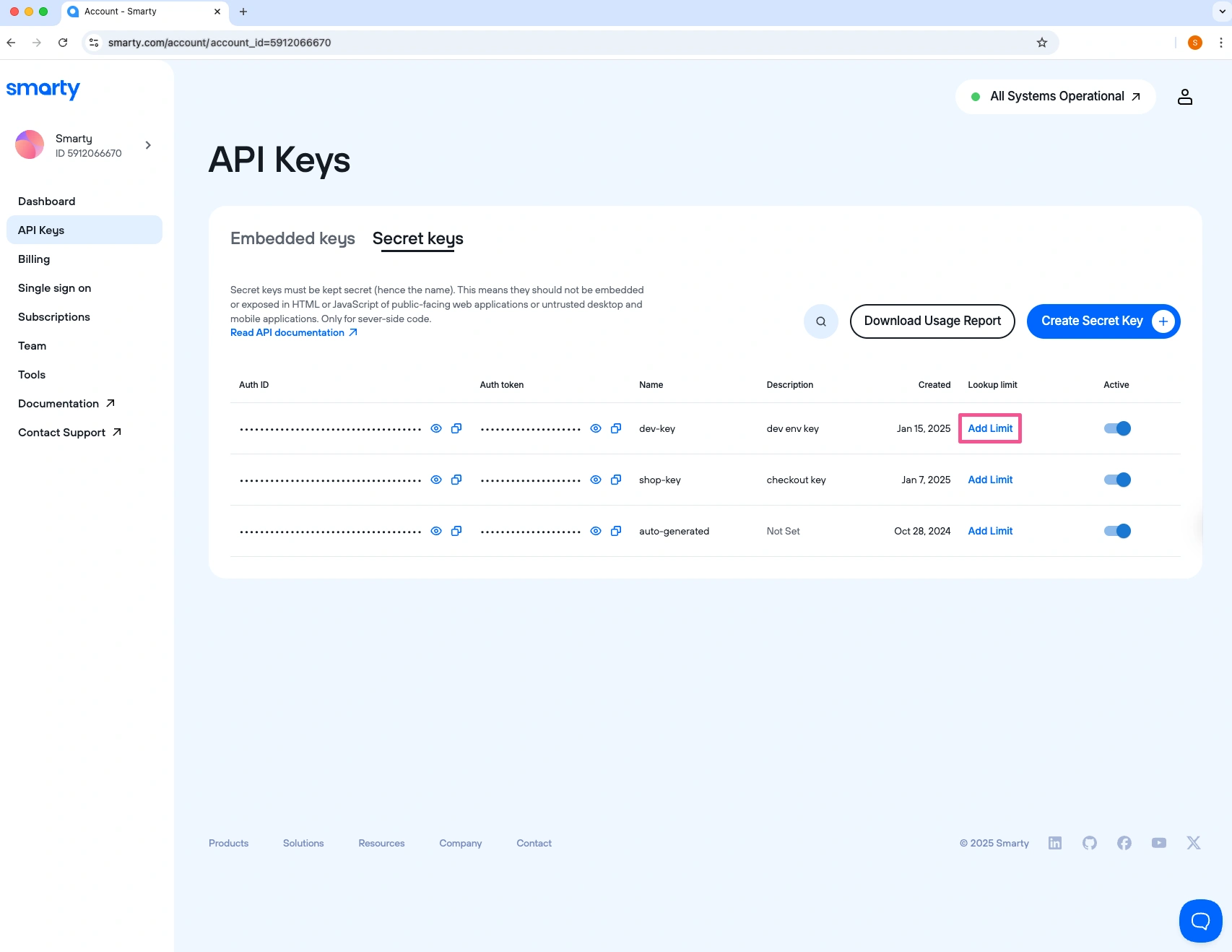The image size is (1232, 952).
Task: Turn off the shop-key active switch
Action: click(1117, 480)
